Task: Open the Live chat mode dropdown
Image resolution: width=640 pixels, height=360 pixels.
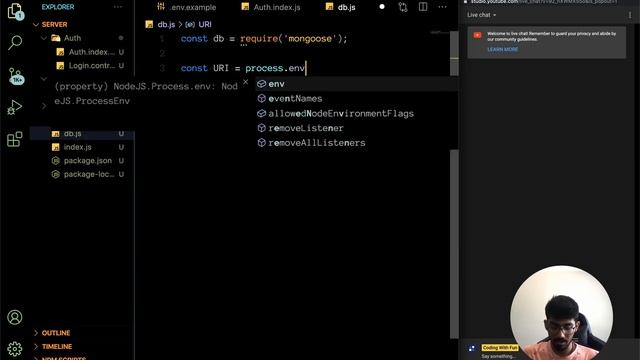Action: (x=482, y=15)
